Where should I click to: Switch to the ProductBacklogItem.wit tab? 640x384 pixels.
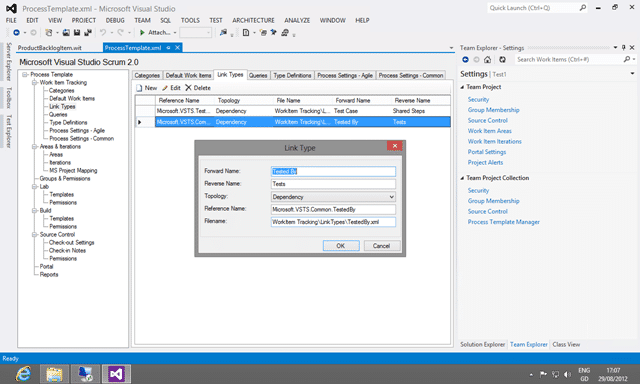(x=50, y=48)
